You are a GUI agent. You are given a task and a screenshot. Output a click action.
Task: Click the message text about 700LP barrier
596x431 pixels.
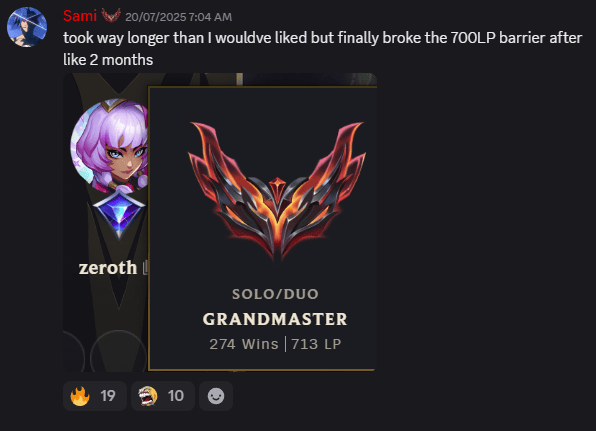click(322, 49)
